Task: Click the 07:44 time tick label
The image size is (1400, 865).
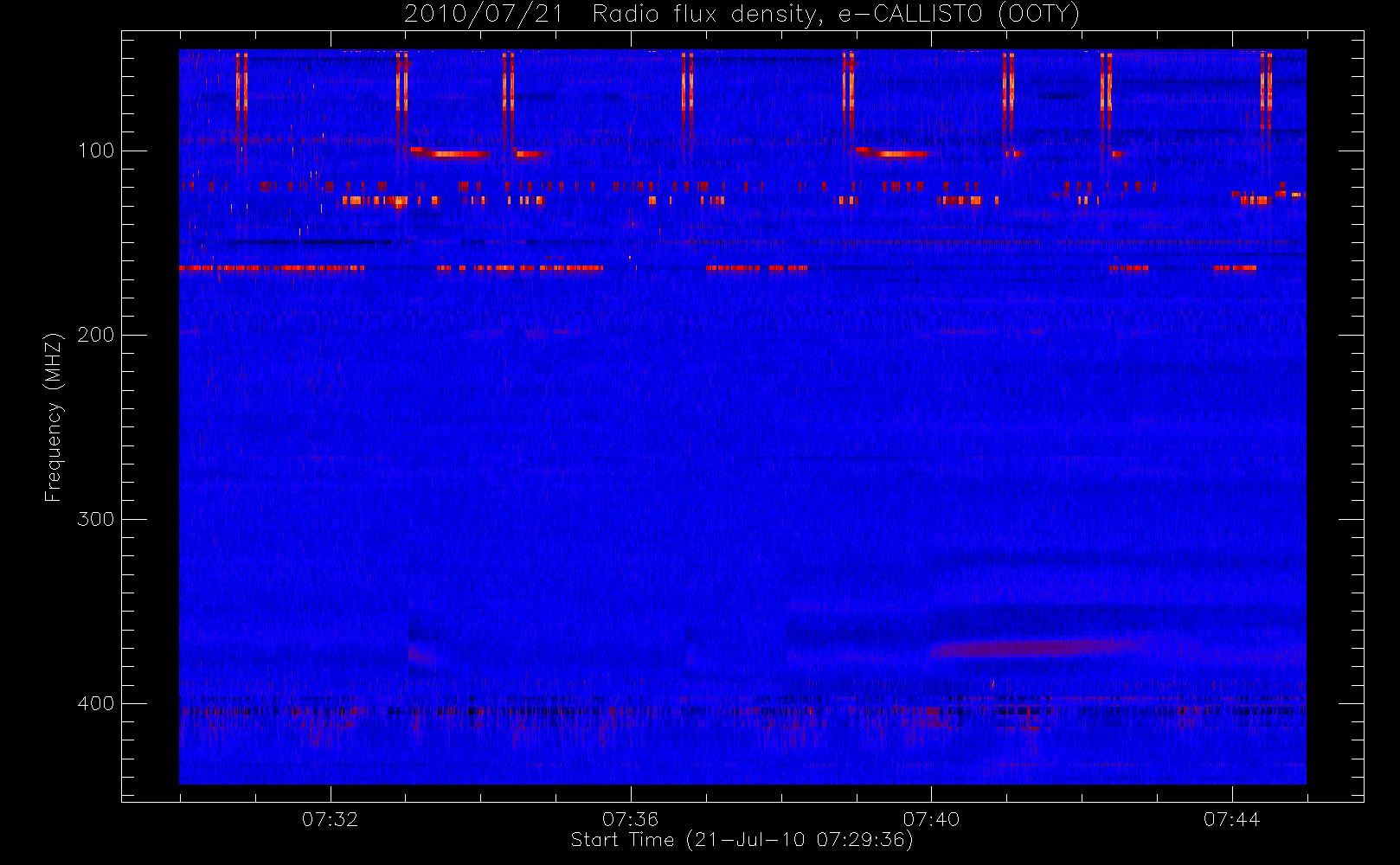Action: click(1232, 819)
